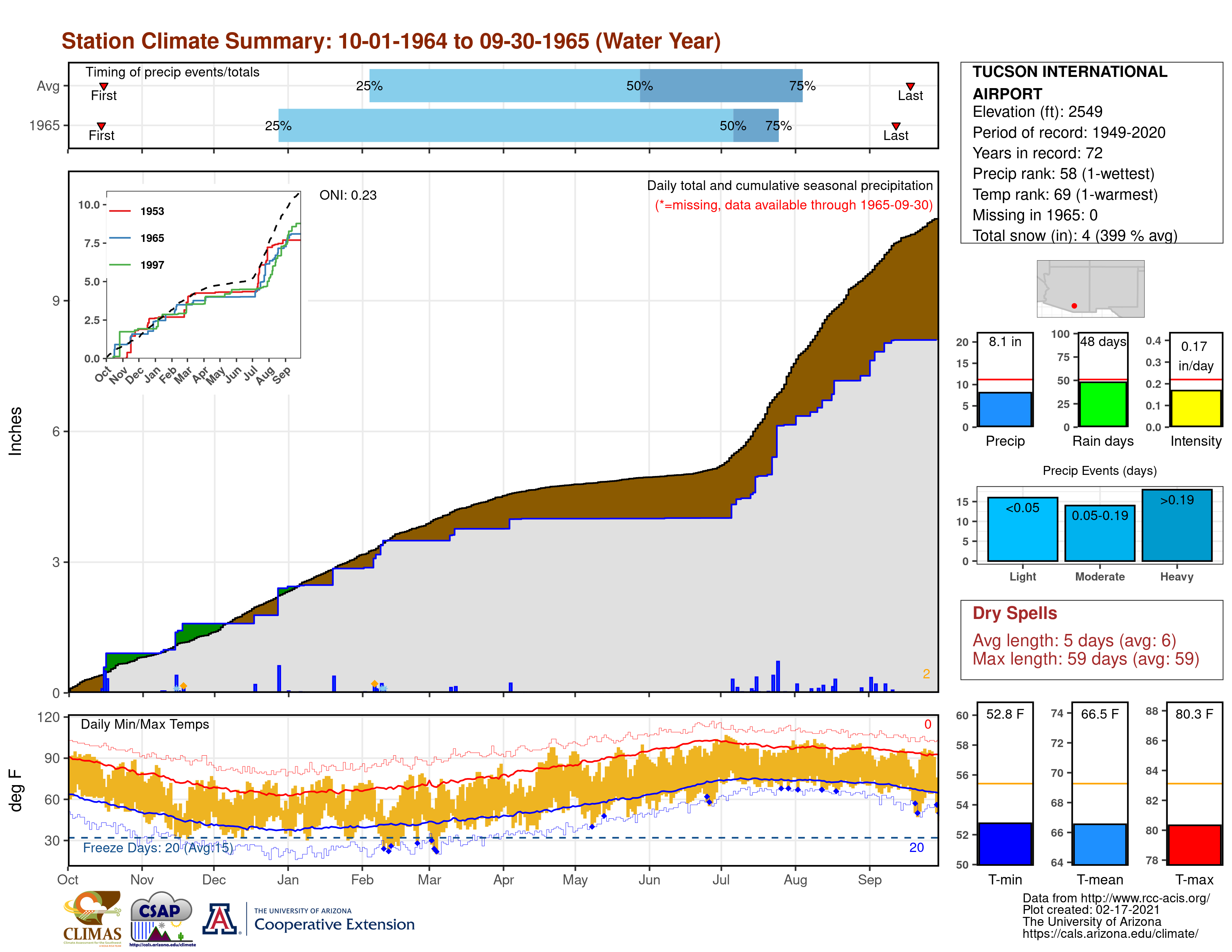Image resolution: width=1232 pixels, height=952 pixels.
Task: Click the TUCSON INTERNATIONAL AIRPORT heading
Action: pos(1070,83)
